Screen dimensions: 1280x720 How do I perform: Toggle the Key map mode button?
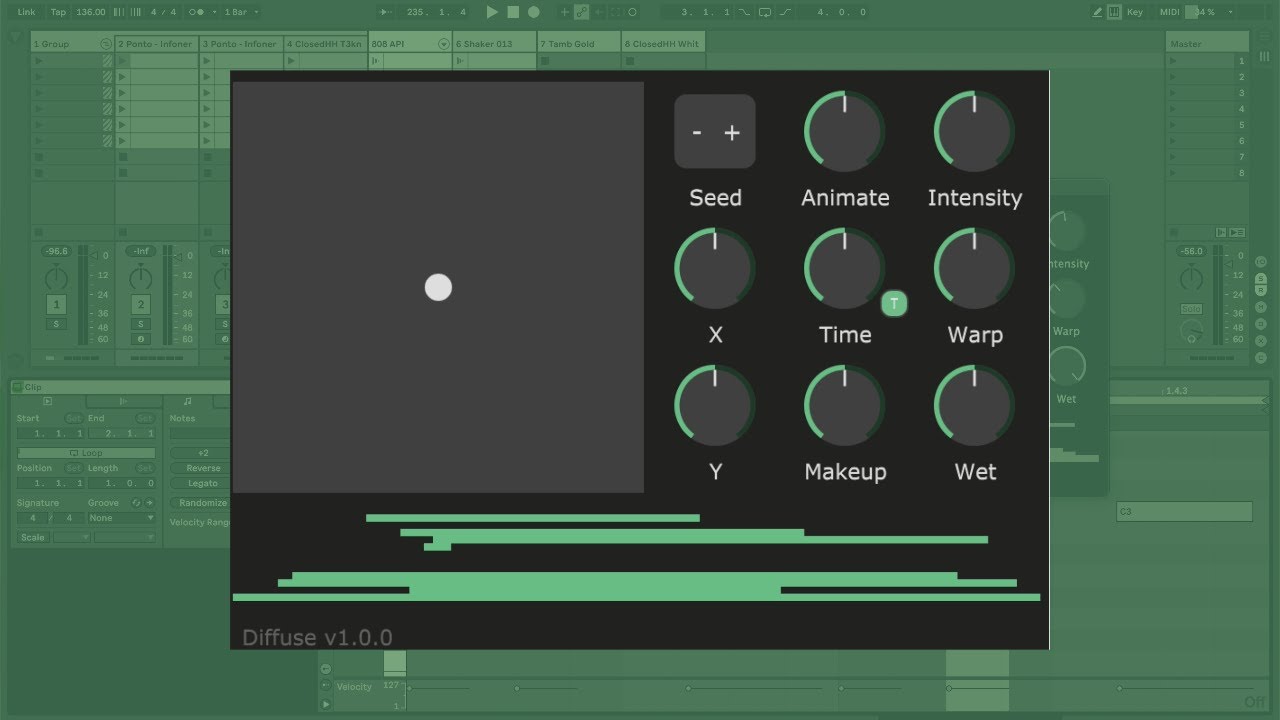coord(1134,12)
